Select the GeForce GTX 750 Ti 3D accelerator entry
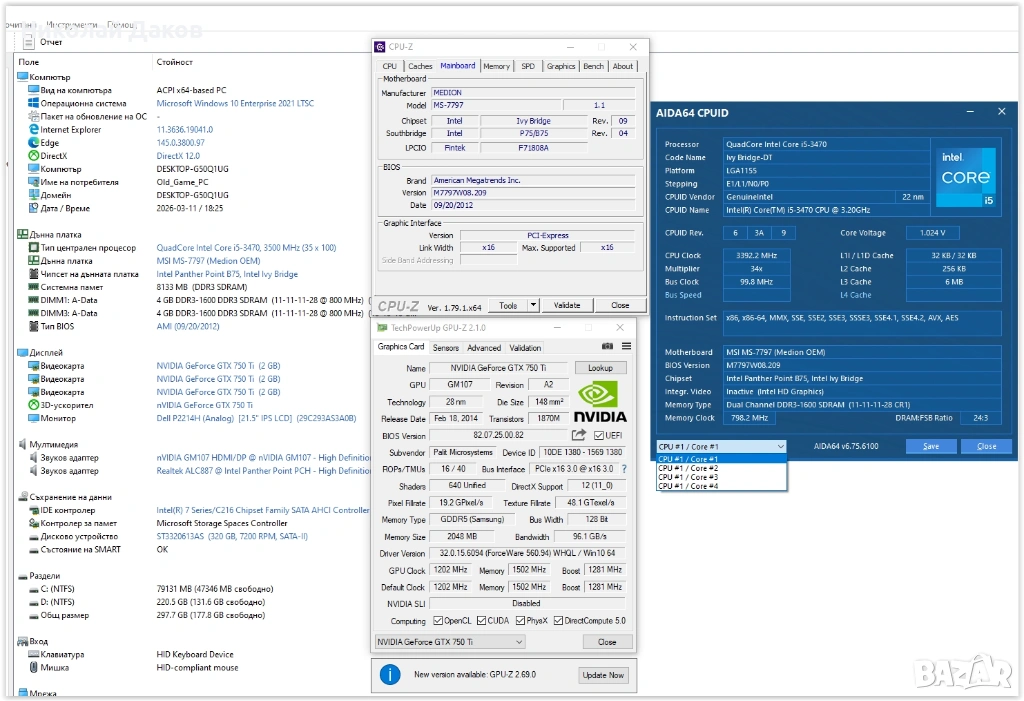The height and width of the screenshot is (701, 1024). coord(204,405)
